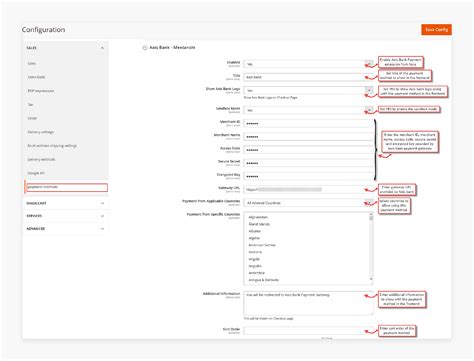Open the Tax sidebar item
The height and width of the screenshot is (361, 474).
click(x=30, y=105)
